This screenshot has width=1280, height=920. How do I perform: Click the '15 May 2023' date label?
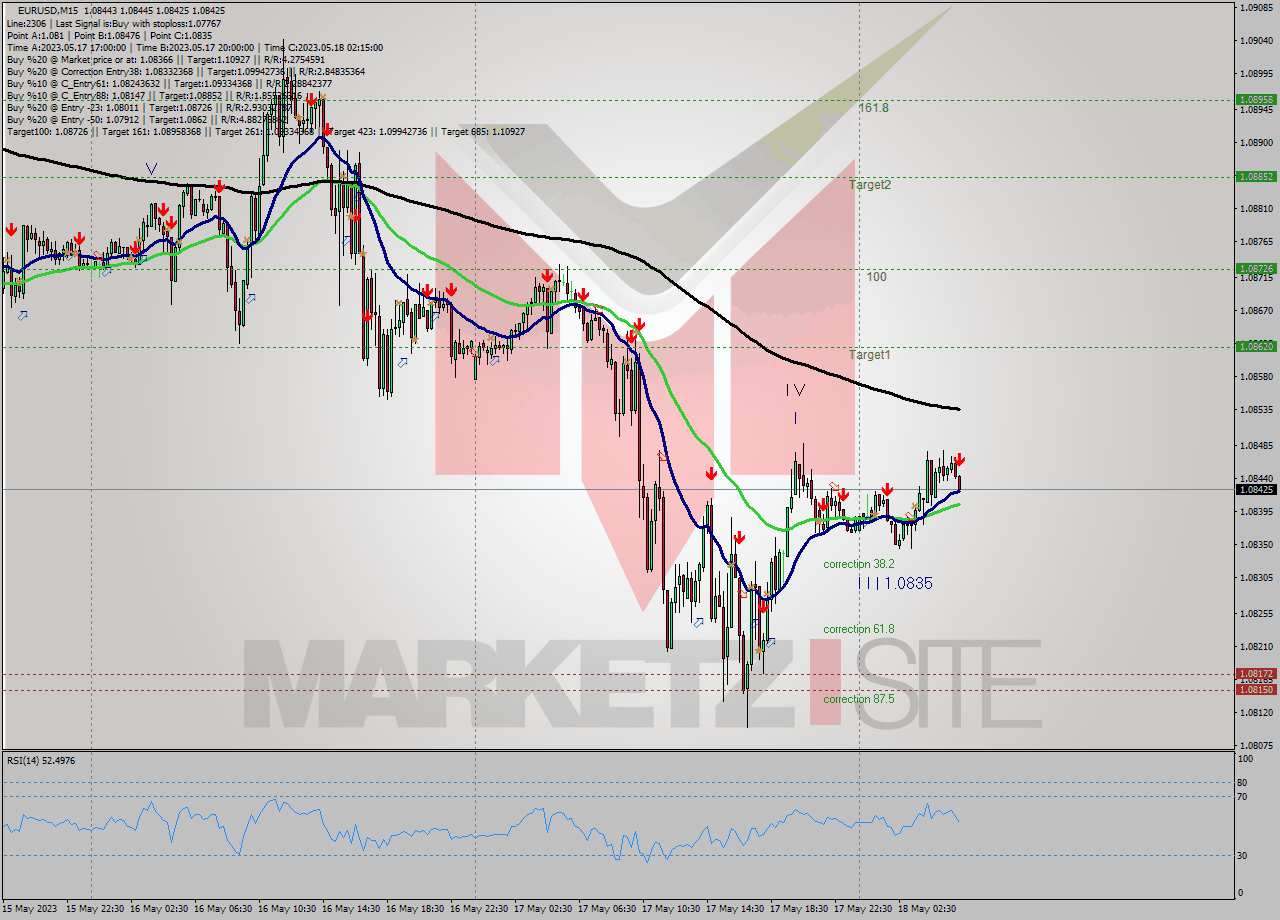click(x=30, y=909)
